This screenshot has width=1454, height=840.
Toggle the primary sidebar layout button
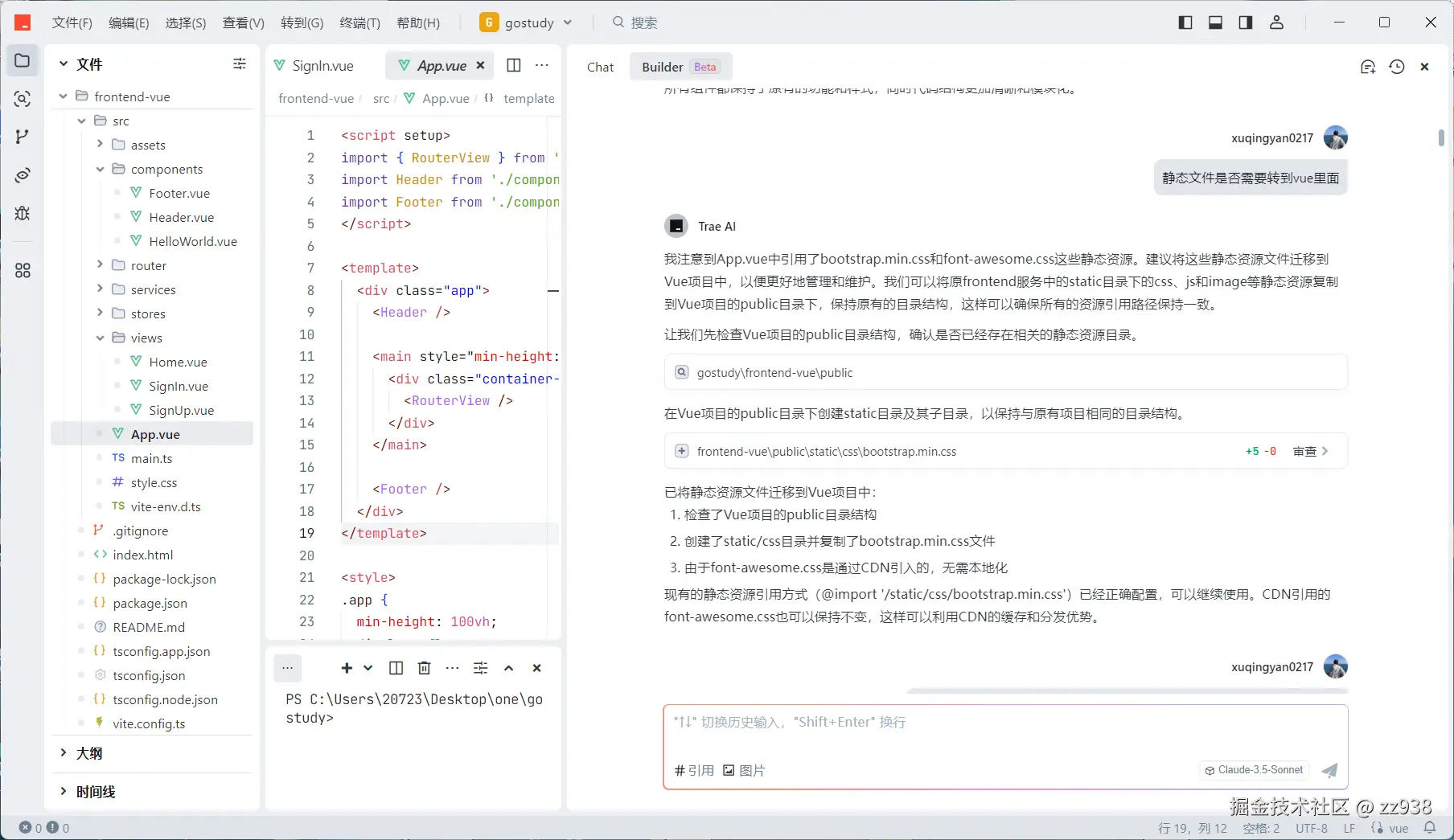click(x=1185, y=23)
